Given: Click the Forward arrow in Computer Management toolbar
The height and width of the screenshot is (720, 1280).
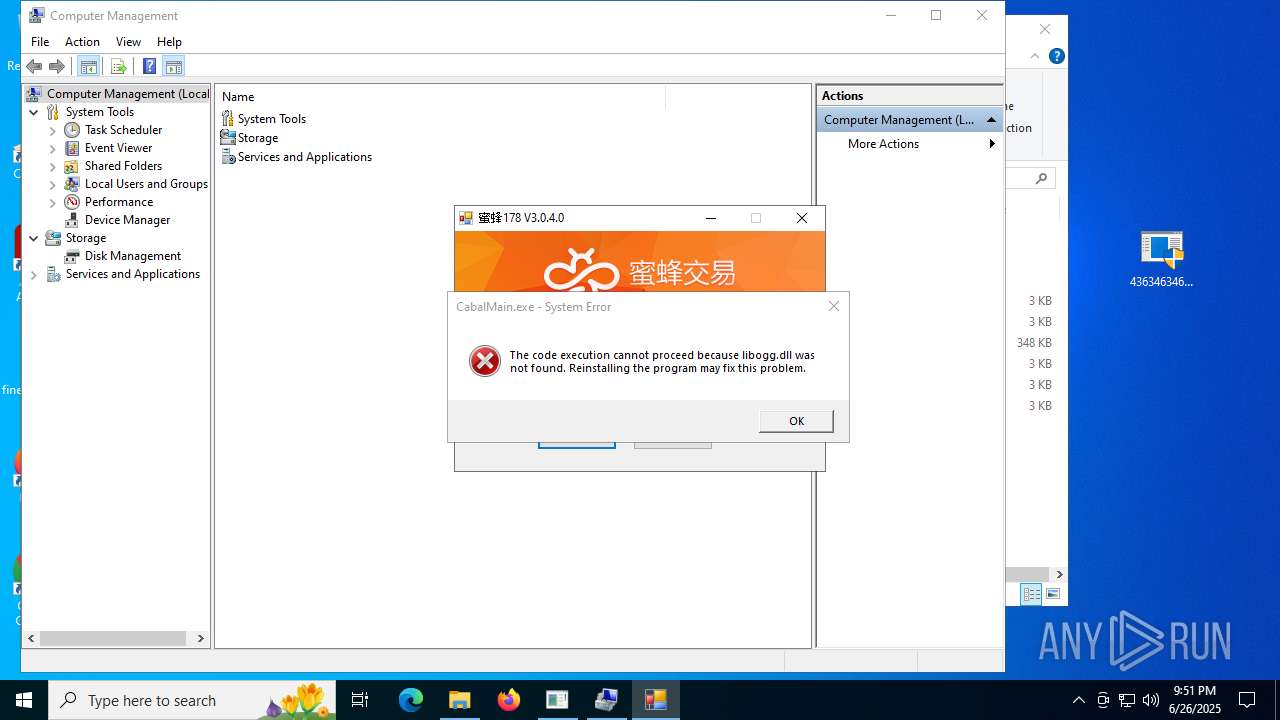Looking at the screenshot, I should (57, 66).
